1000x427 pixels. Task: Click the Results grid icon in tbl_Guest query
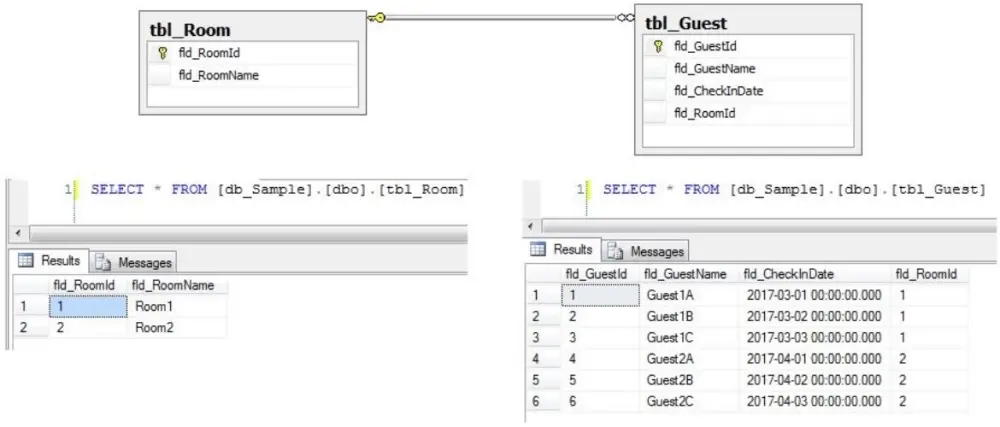[539, 249]
